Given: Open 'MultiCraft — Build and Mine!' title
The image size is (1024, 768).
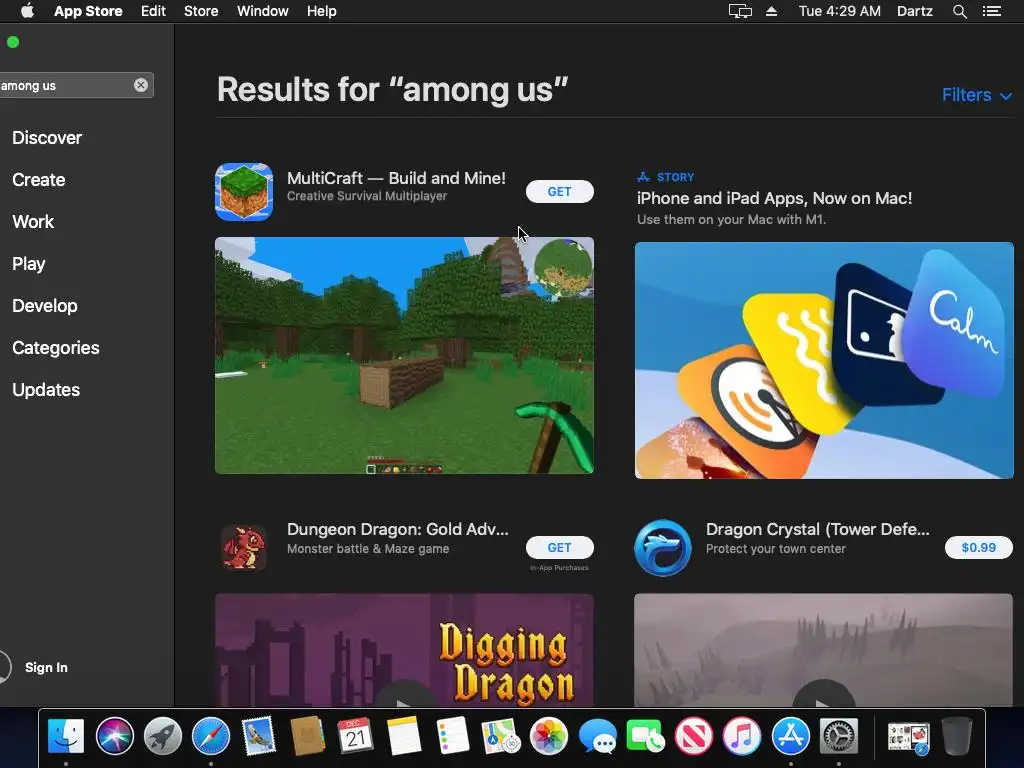Looking at the screenshot, I should click(396, 178).
